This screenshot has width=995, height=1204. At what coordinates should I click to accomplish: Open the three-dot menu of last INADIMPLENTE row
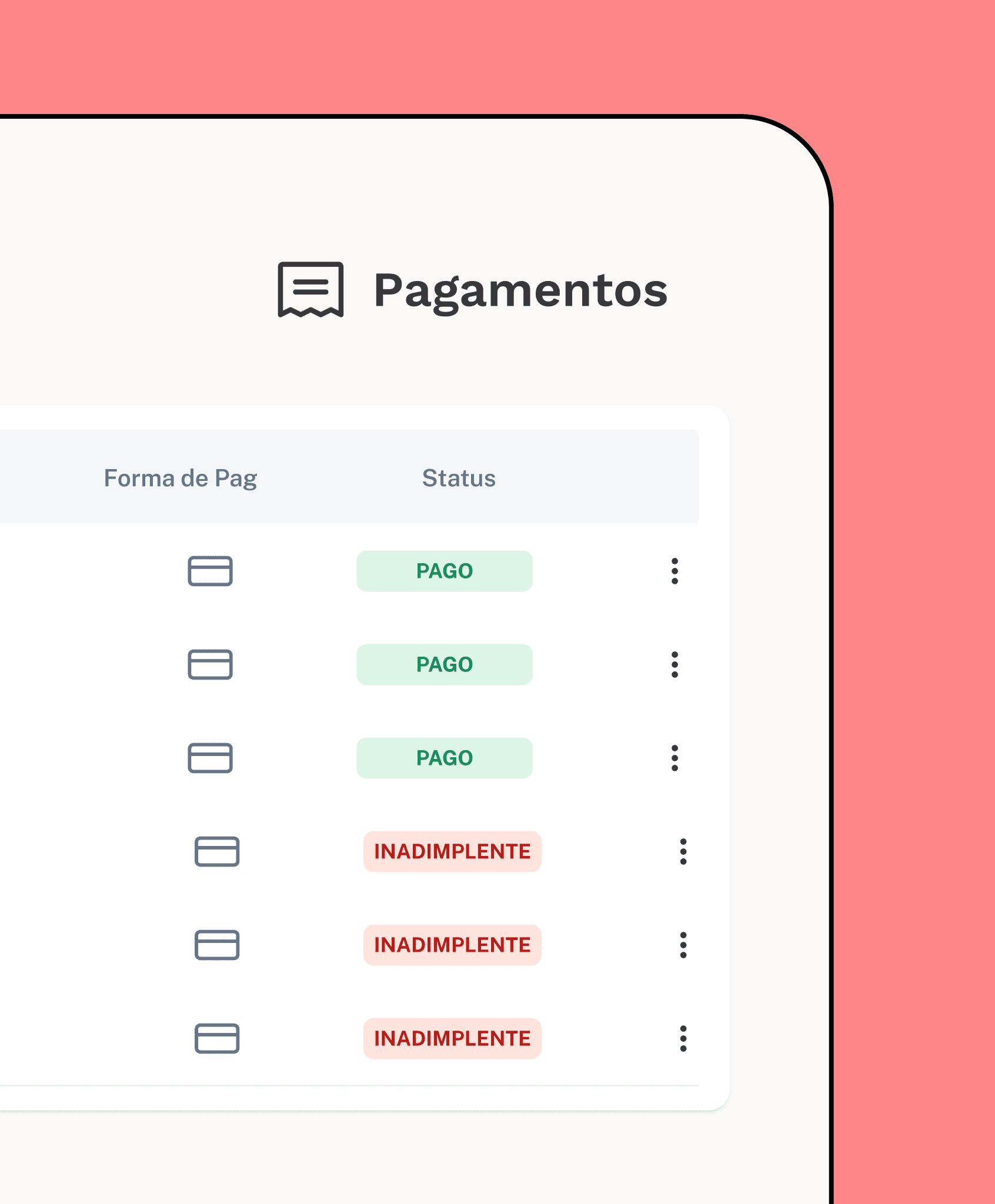click(682, 1037)
